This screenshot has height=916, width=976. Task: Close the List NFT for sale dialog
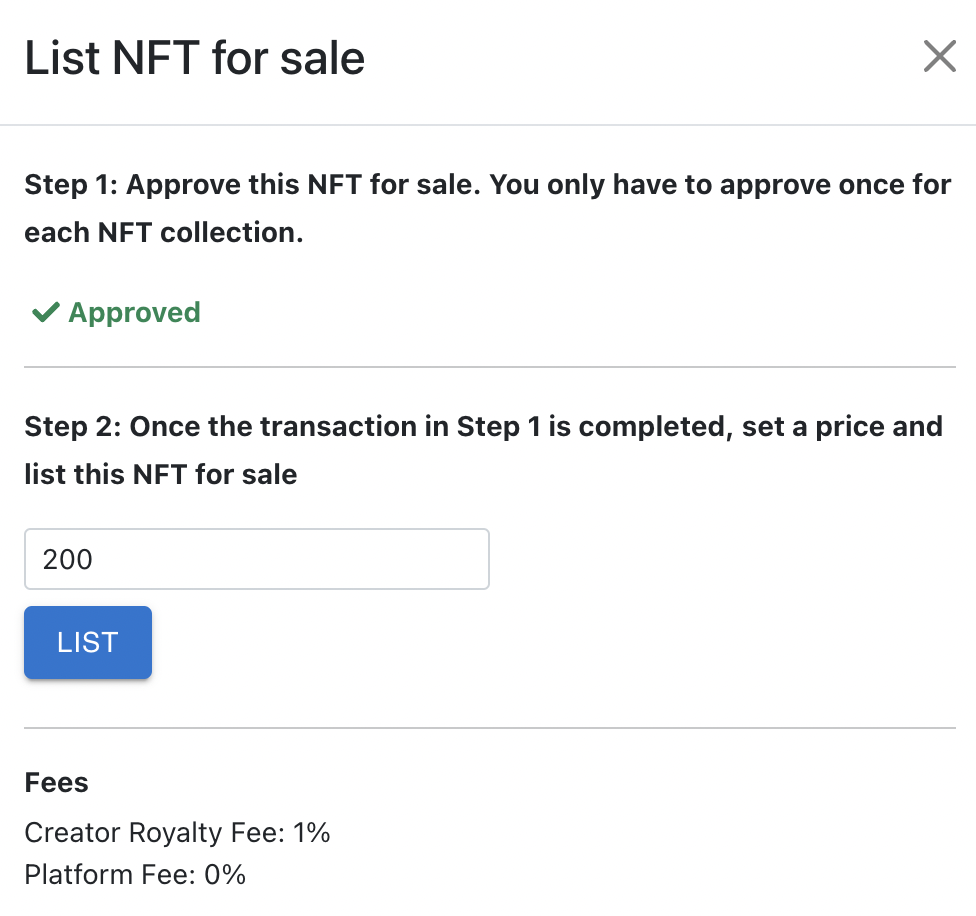(x=939, y=57)
